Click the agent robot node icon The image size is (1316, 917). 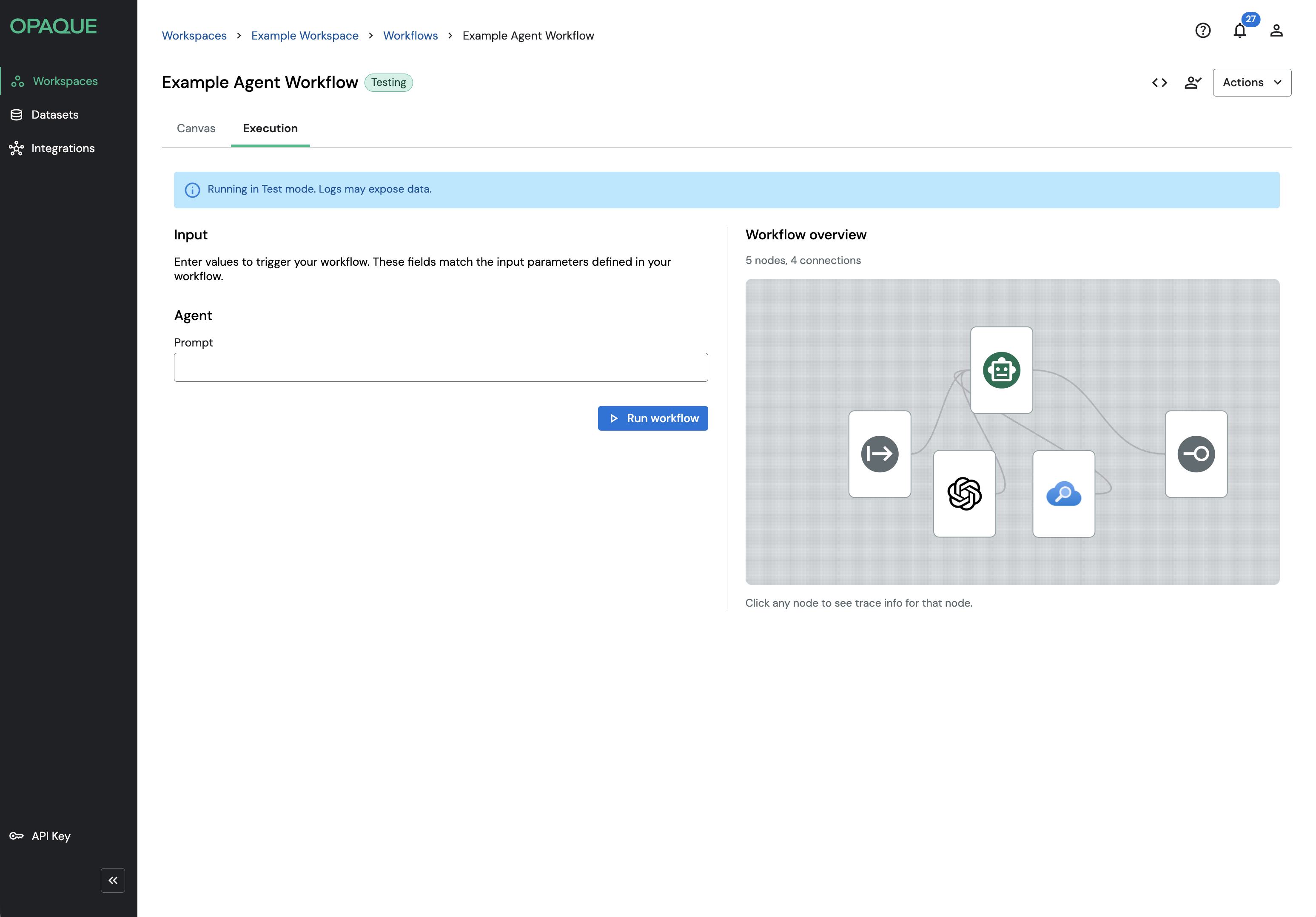tap(1001, 370)
